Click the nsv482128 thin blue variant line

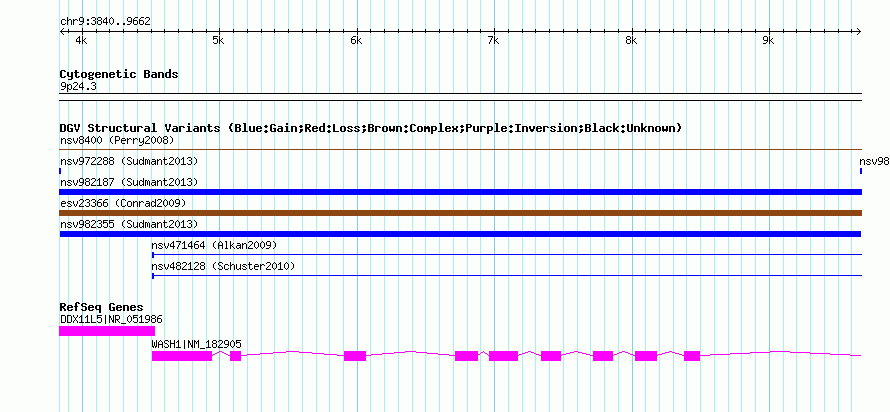tap(507, 276)
